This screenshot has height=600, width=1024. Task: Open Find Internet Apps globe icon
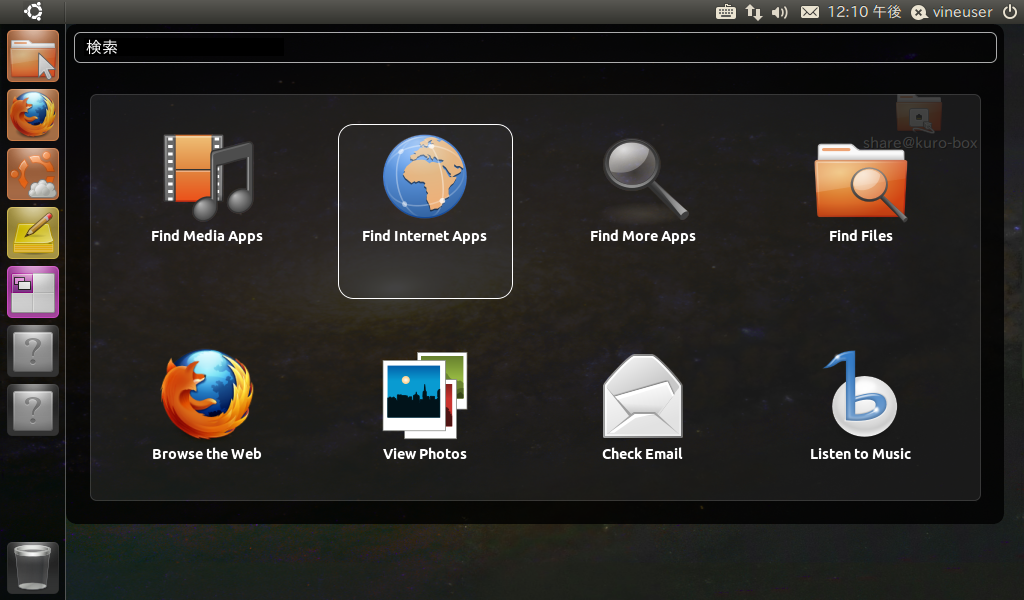coord(424,176)
